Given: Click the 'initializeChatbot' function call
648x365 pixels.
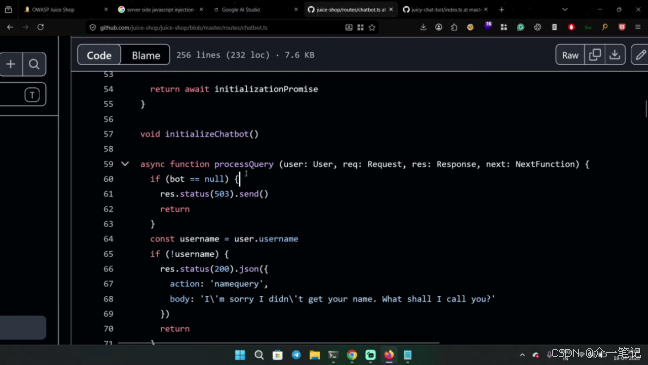Looking at the screenshot, I should [207, 134].
